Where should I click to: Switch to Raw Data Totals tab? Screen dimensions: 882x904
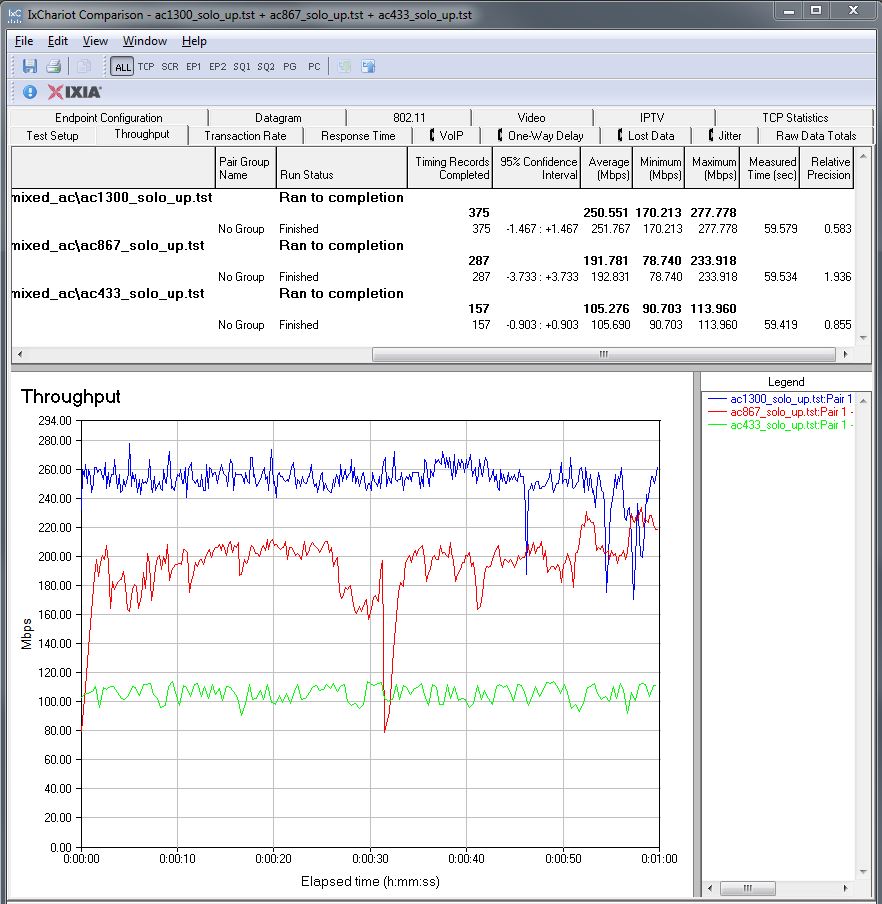coord(816,136)
